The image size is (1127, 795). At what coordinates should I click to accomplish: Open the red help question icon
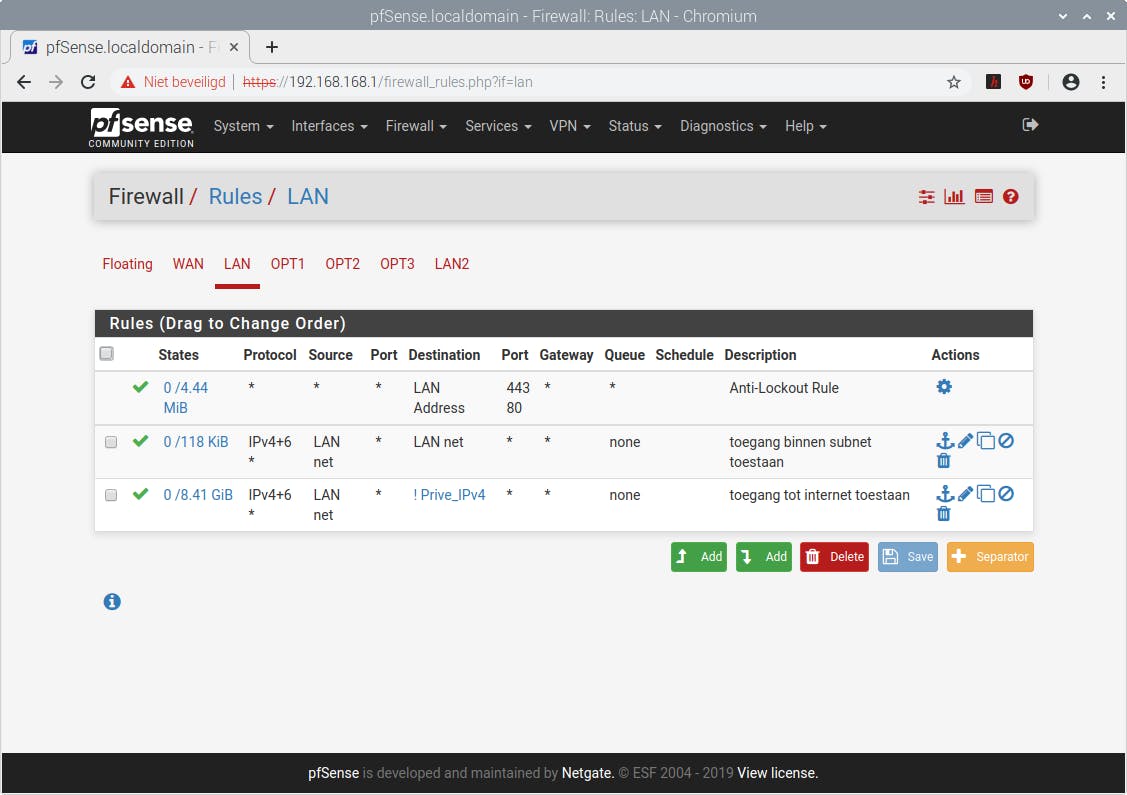[1011, 197]
